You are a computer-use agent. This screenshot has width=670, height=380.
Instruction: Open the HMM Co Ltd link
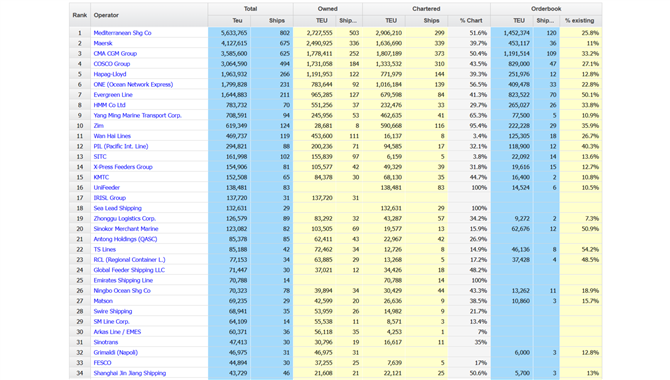[x=109, y=105]
